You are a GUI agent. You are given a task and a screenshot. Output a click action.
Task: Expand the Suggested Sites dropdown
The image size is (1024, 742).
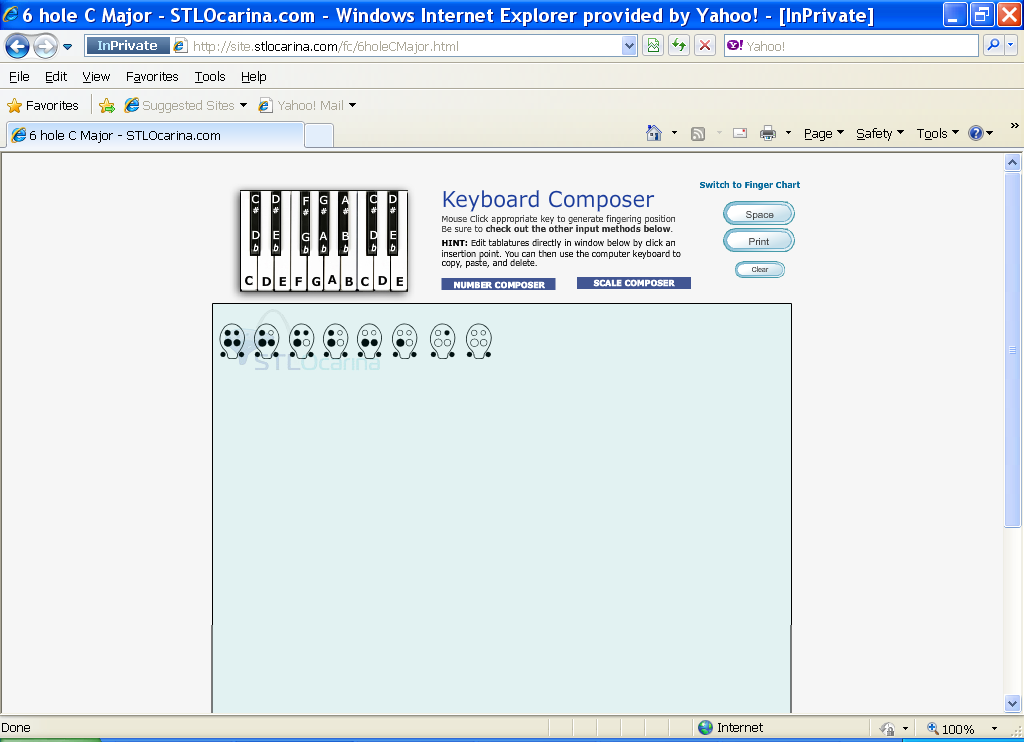click(244, 105)
